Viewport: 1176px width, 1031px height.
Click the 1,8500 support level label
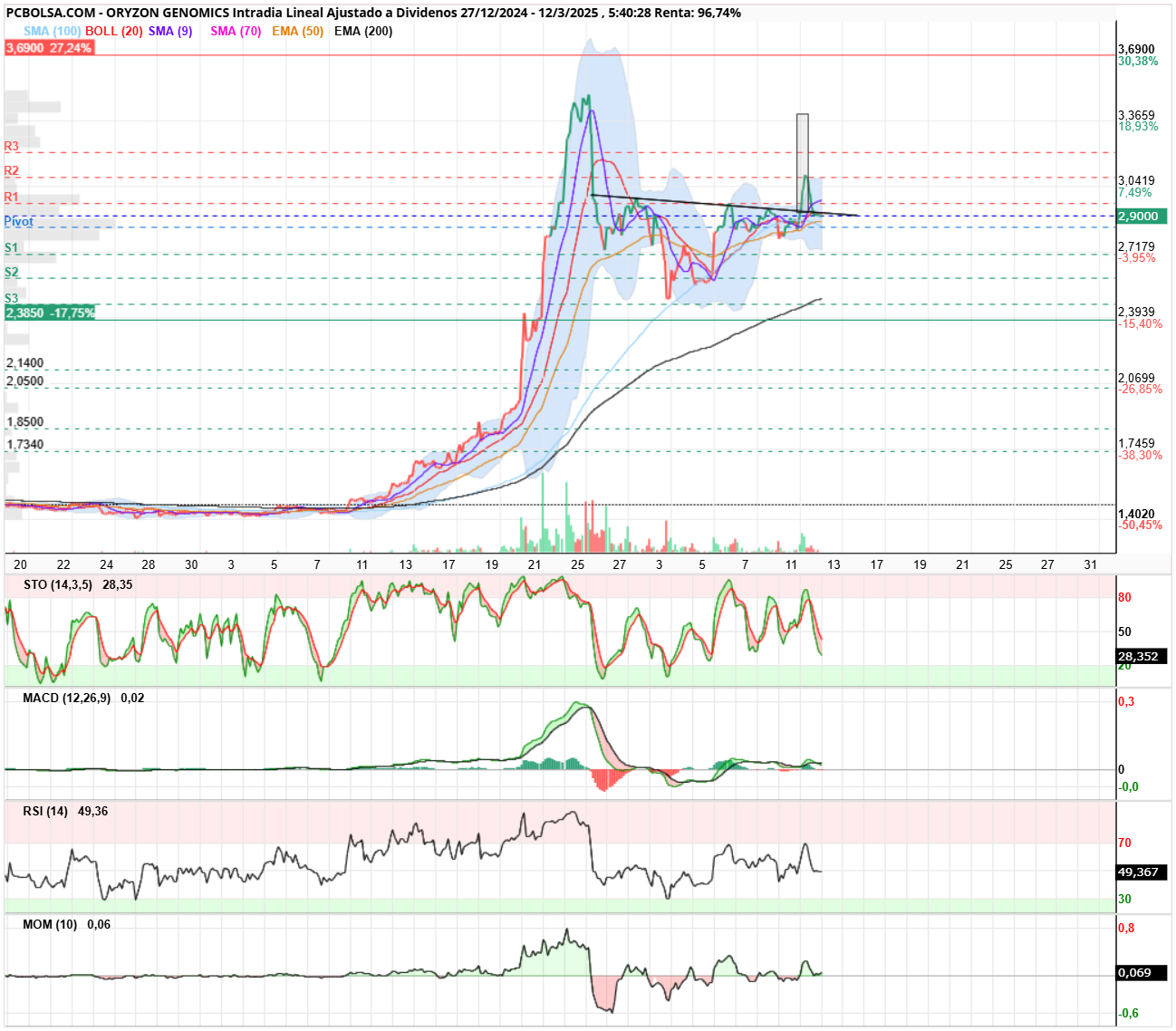pyautogui.click(x=25, y=422)
